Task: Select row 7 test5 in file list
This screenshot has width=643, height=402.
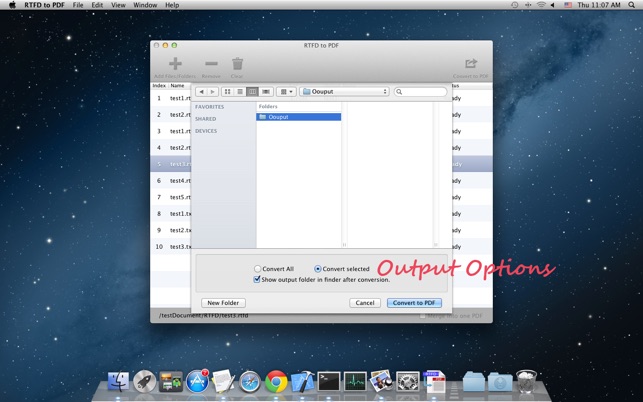Action: (x=171, y=197)
